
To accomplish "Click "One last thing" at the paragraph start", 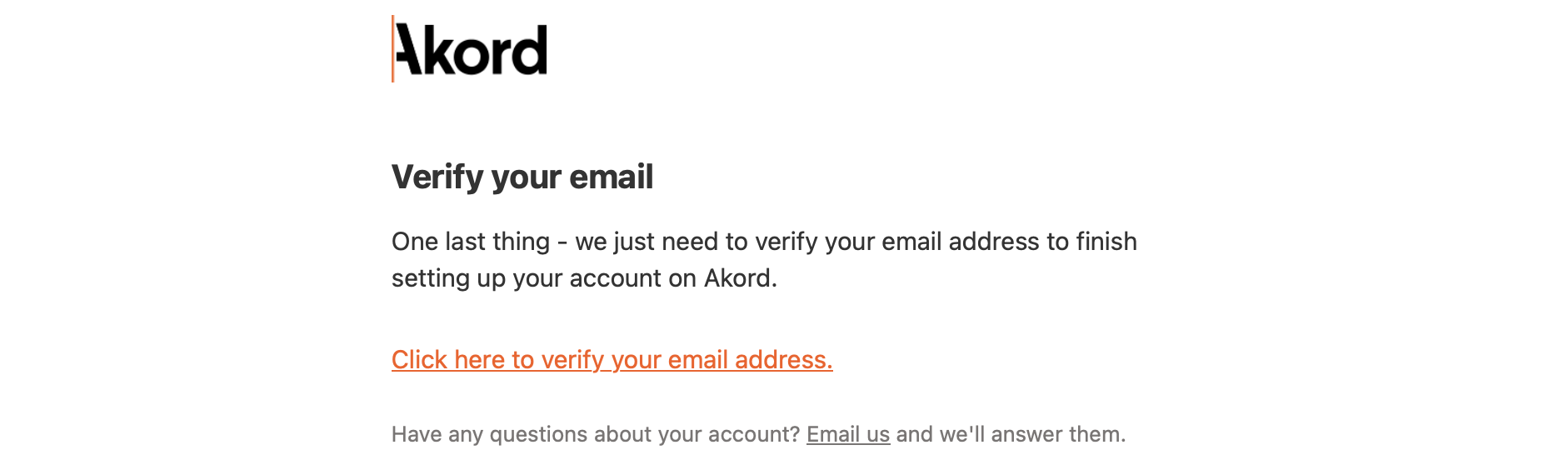I will (471, 242).
